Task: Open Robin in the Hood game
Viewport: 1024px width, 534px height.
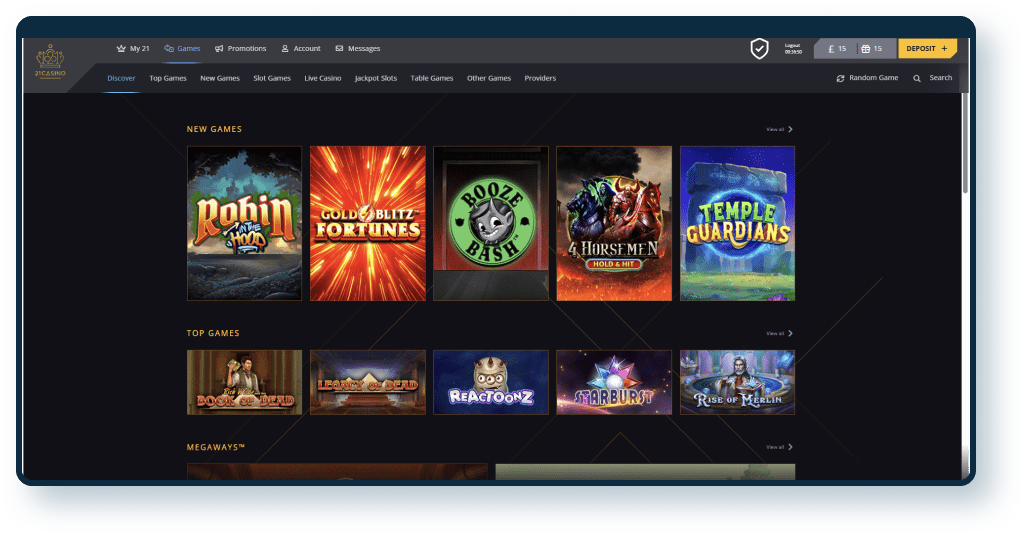Action: click(x=244, y=223)
